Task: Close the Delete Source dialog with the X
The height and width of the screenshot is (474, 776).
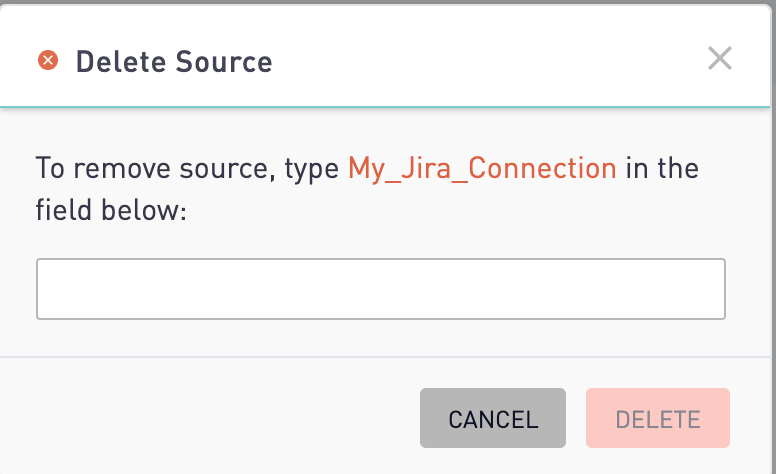Action: (x=720, y=58)
